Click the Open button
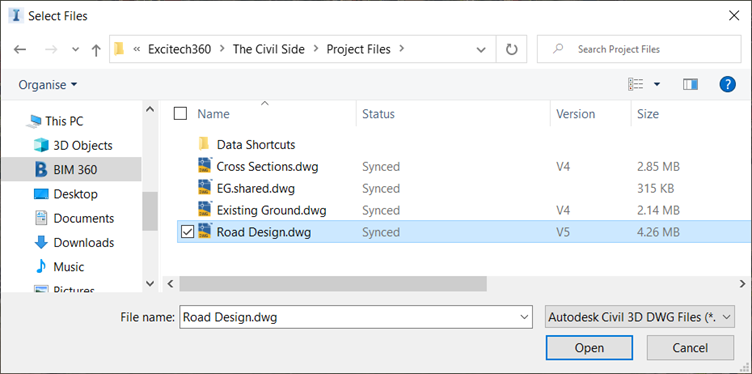 (x=589, y=348)
